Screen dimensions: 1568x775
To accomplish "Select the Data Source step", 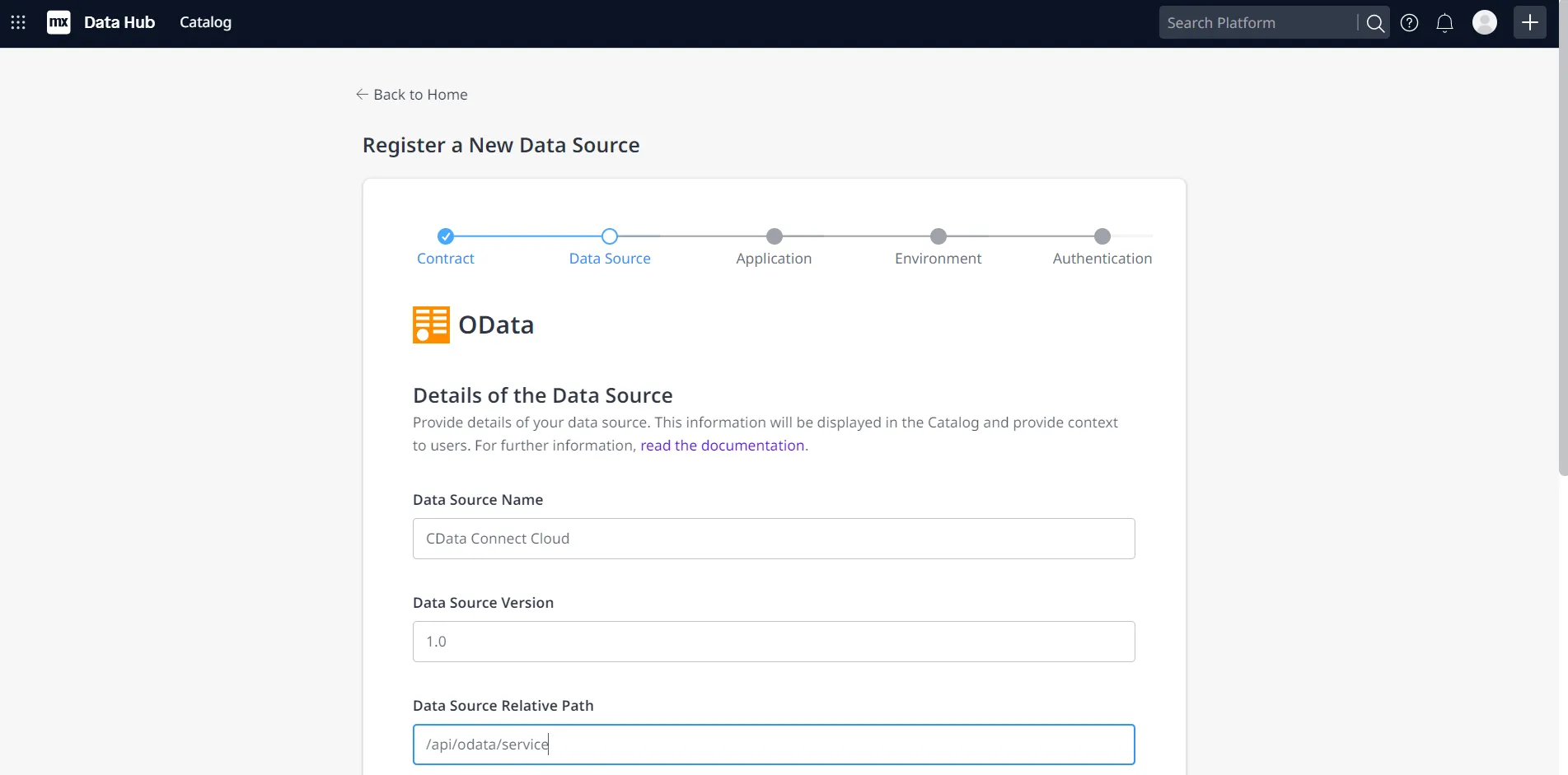I will pos(610,236).
